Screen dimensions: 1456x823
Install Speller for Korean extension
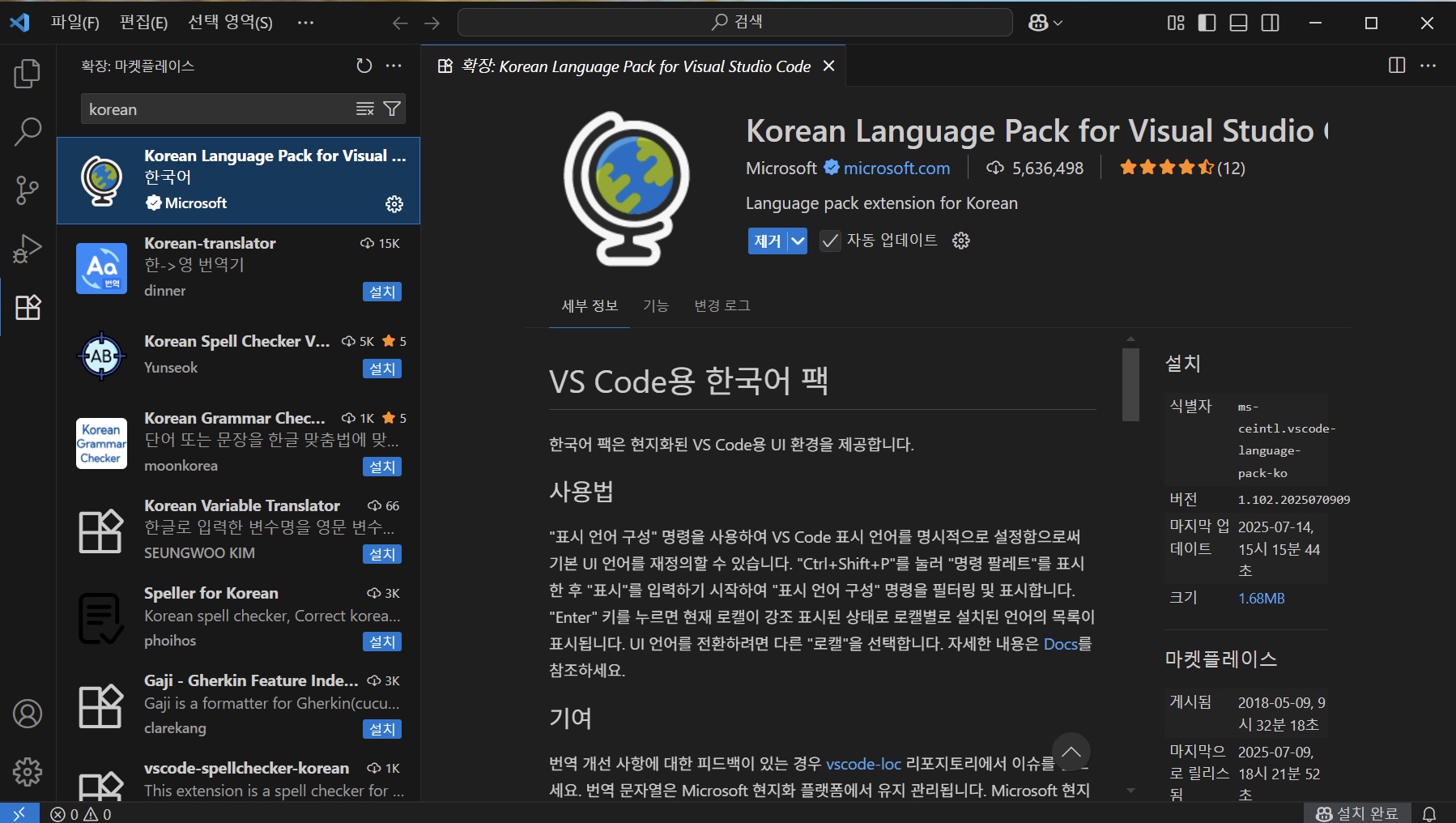[382, 642]
